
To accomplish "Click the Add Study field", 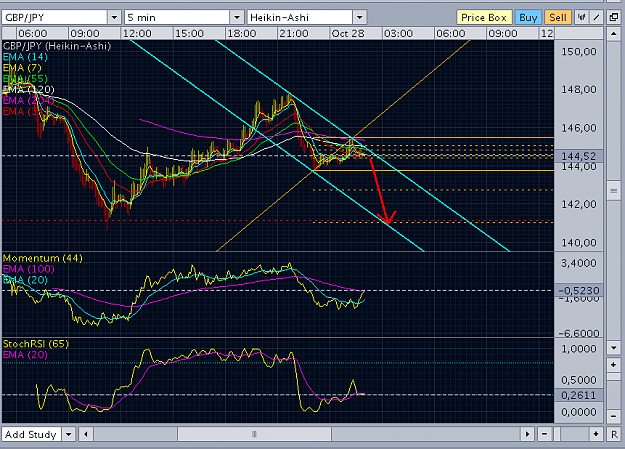I will [31, 434].
